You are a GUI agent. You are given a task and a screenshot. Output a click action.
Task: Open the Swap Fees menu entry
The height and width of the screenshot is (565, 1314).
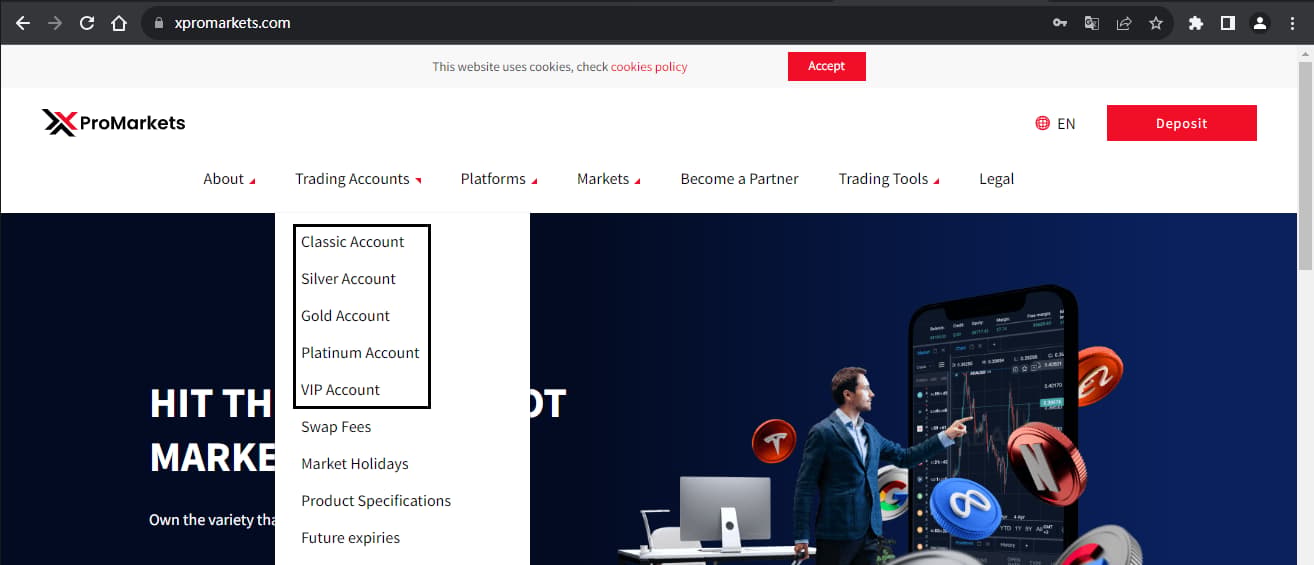[336, 427]
